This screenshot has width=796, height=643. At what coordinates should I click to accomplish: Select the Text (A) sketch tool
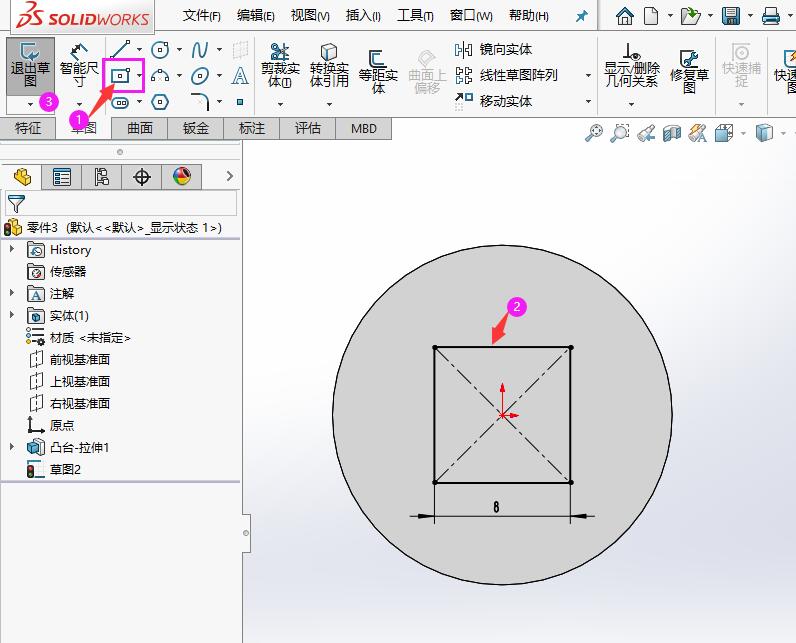click(240, 76)
